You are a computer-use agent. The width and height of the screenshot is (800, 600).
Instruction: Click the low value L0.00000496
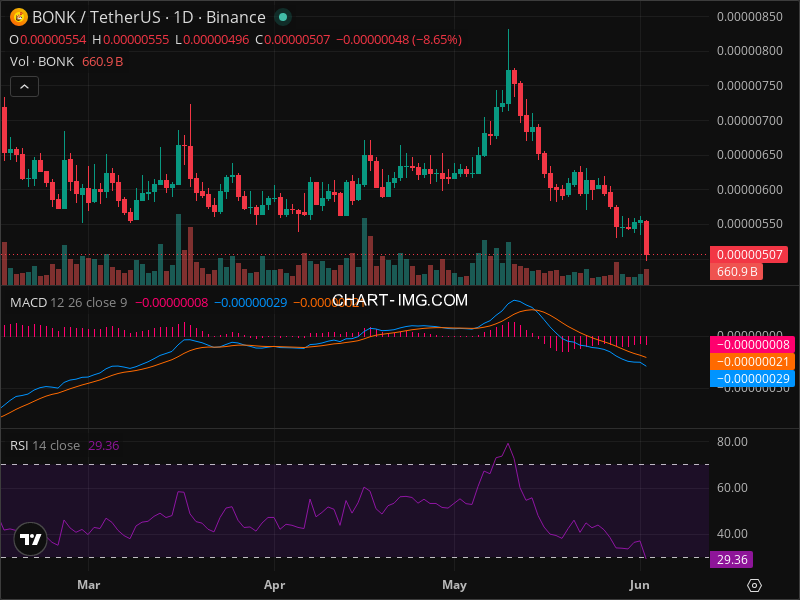(x=212, y=40)
